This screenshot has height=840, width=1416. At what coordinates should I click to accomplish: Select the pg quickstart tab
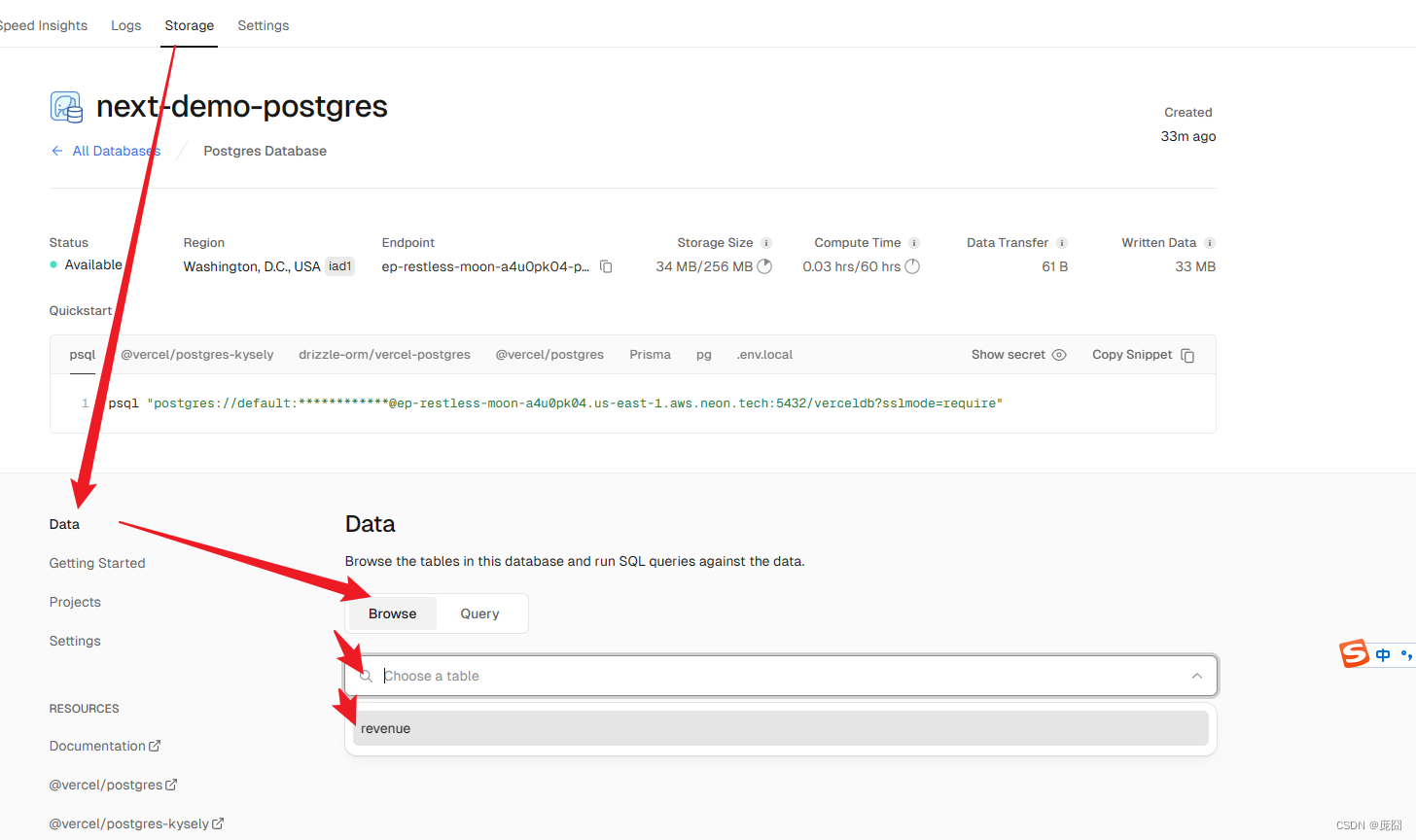pos(704,355)
